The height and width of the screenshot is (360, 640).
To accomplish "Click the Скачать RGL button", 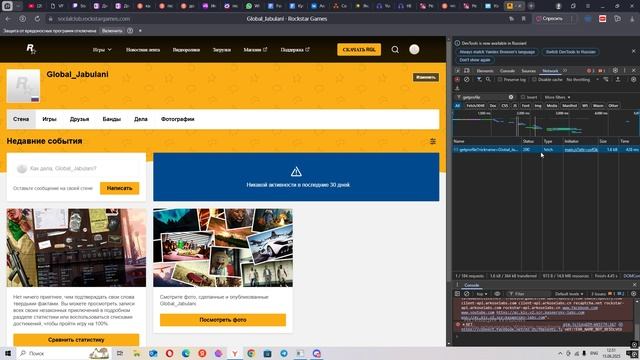I will (359, 49).
